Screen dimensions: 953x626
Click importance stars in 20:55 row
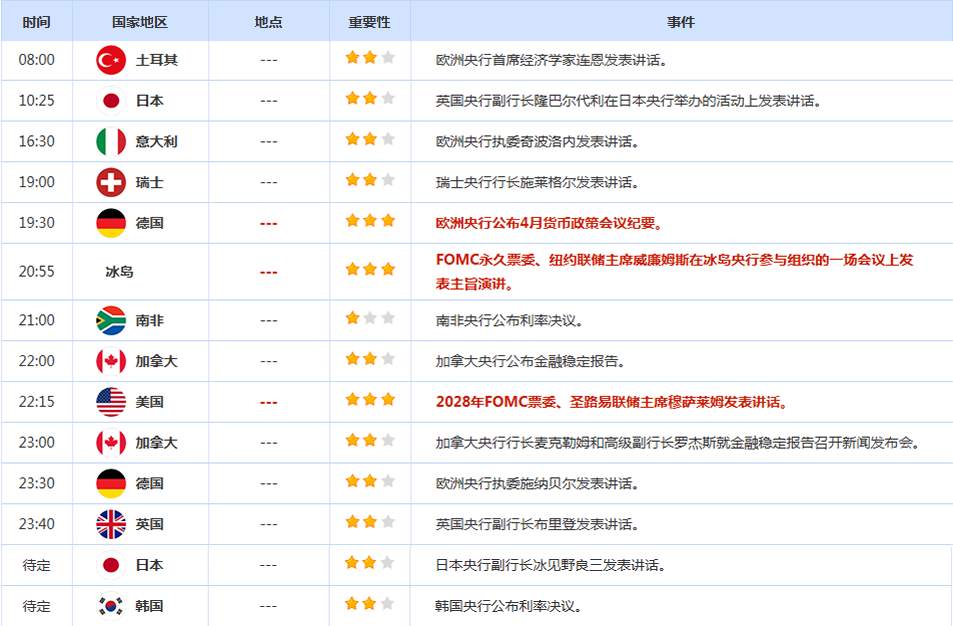coord(370,269)
